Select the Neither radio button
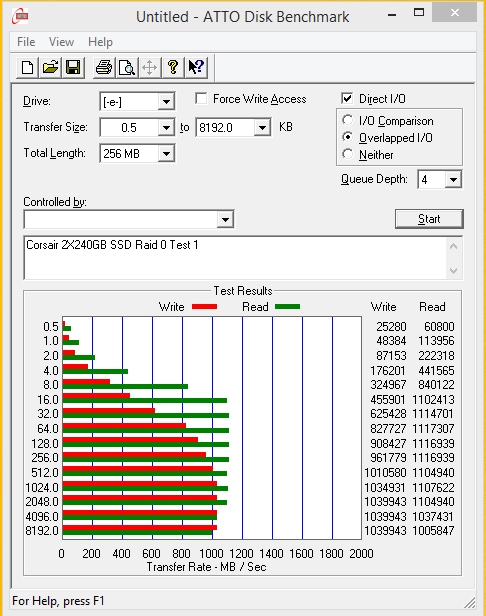The width and height of the screenshot is (486, 616). (x=347, y=154)
